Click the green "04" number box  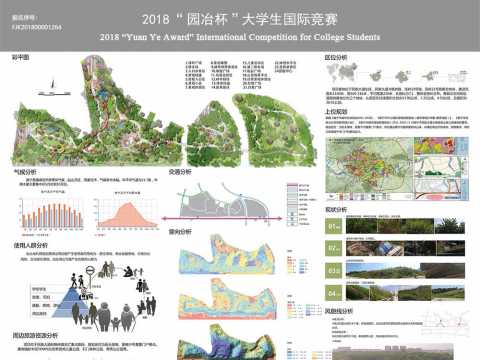click(333, 293)
